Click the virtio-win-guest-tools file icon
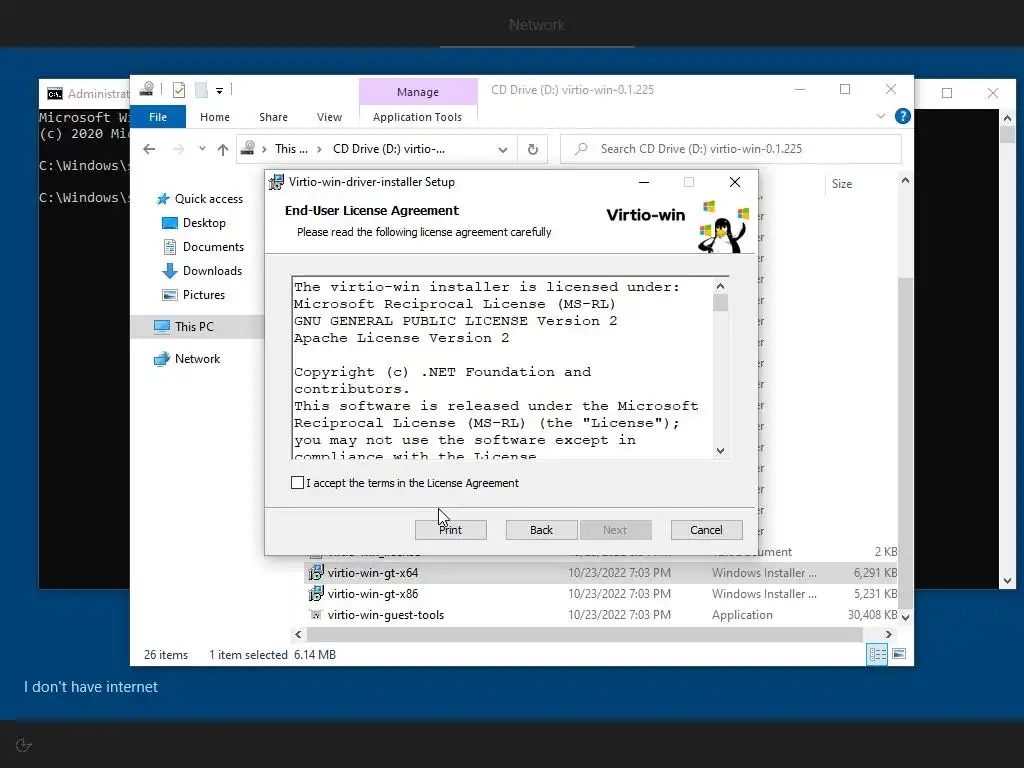 [316, 615]
